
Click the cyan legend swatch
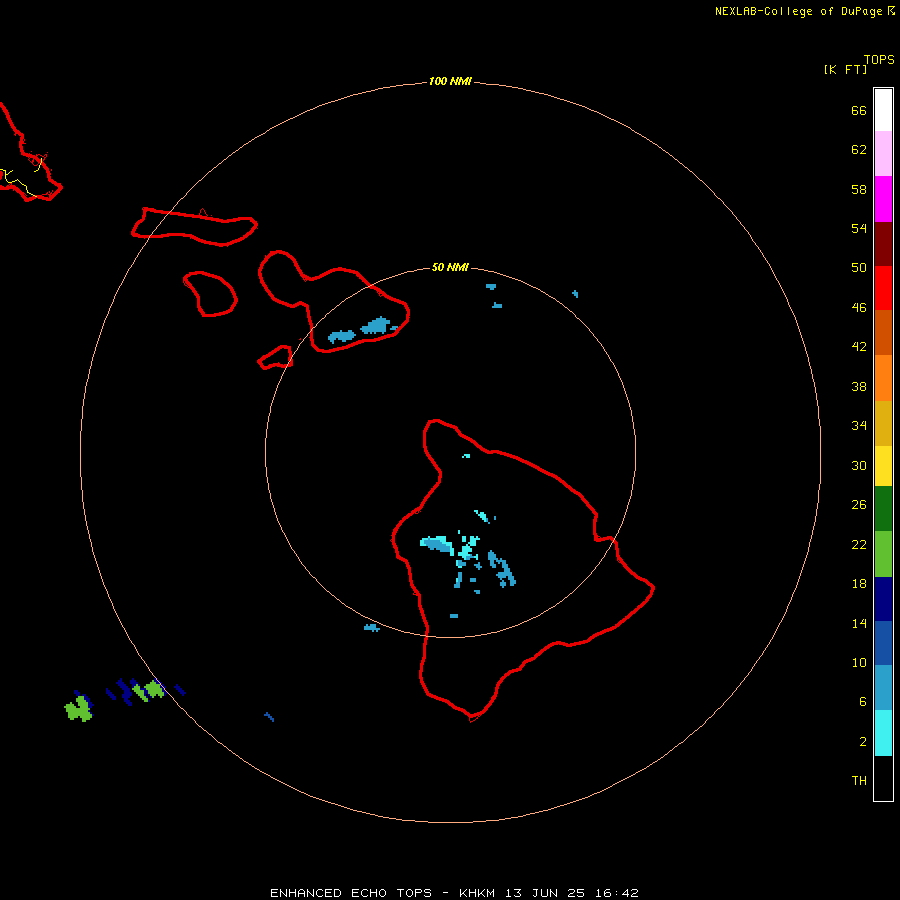(883, 733)
